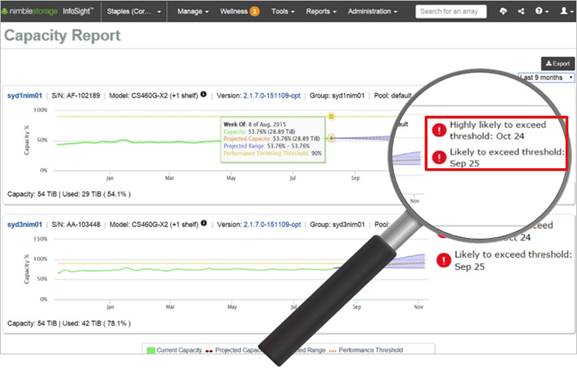Click the Search for an array field
This screenshot has width=577, height=368.
(451, 11)
